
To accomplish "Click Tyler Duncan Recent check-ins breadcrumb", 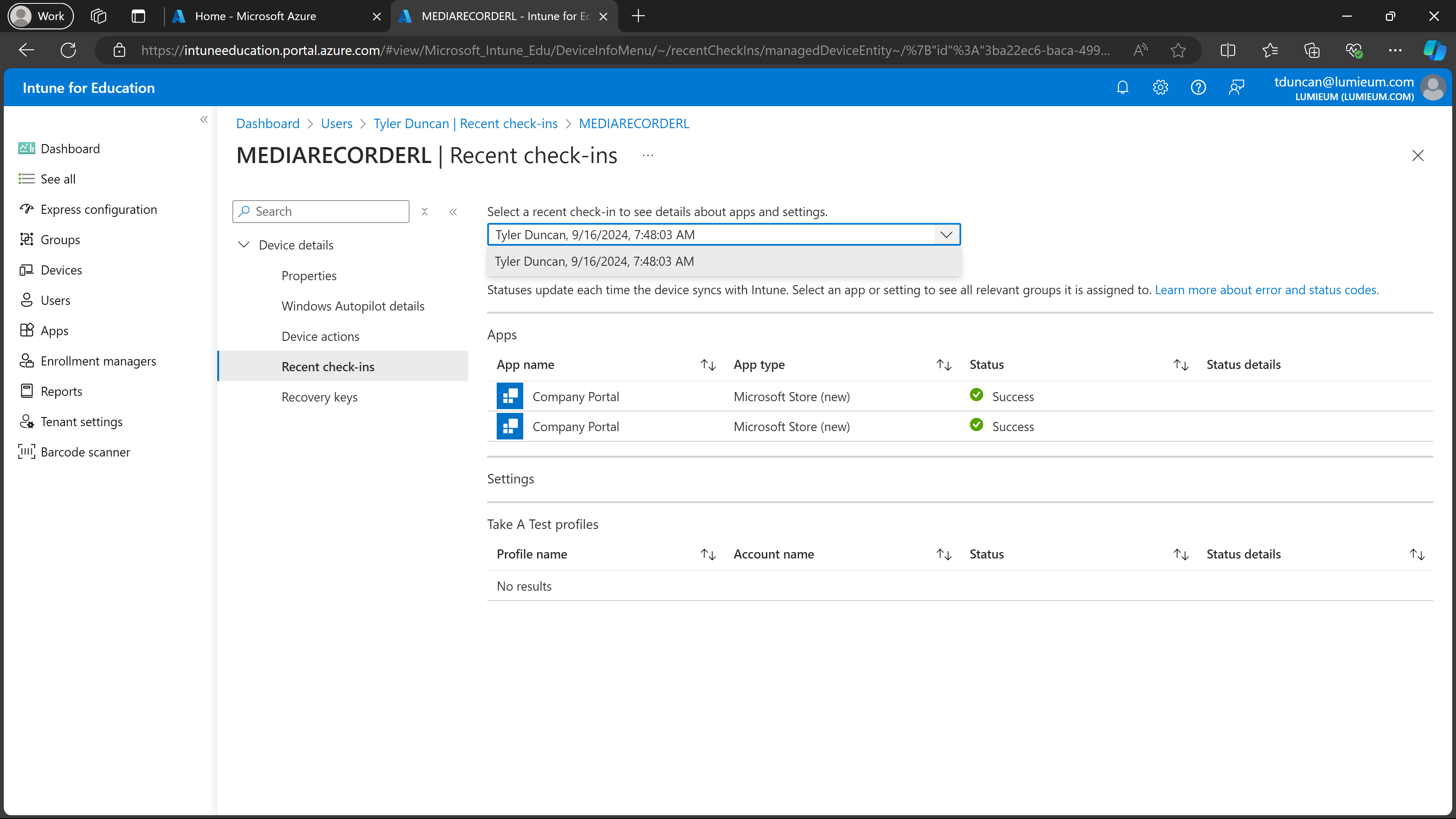I will 465,124.
